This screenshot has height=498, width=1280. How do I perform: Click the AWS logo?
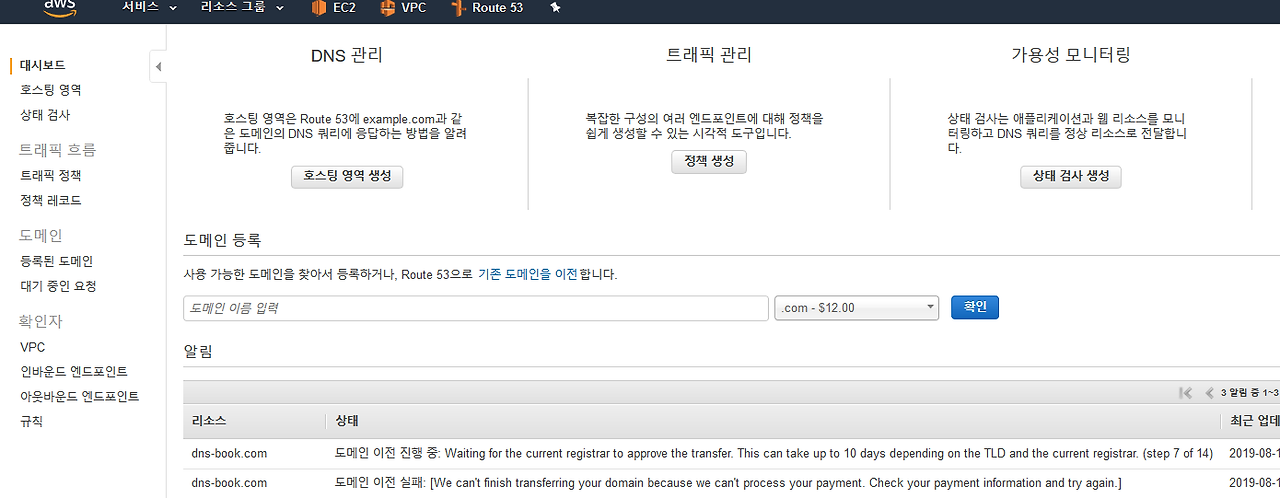point(58,8)
